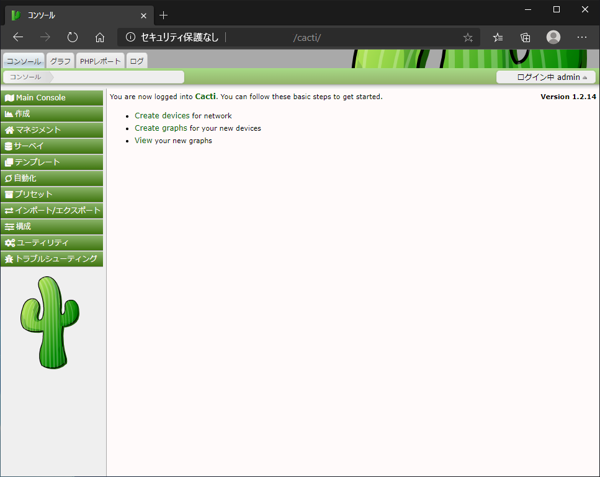The image size is (600, 477).
Task: Open Main Console in the sidebar
Action: [x=52, y=98]
